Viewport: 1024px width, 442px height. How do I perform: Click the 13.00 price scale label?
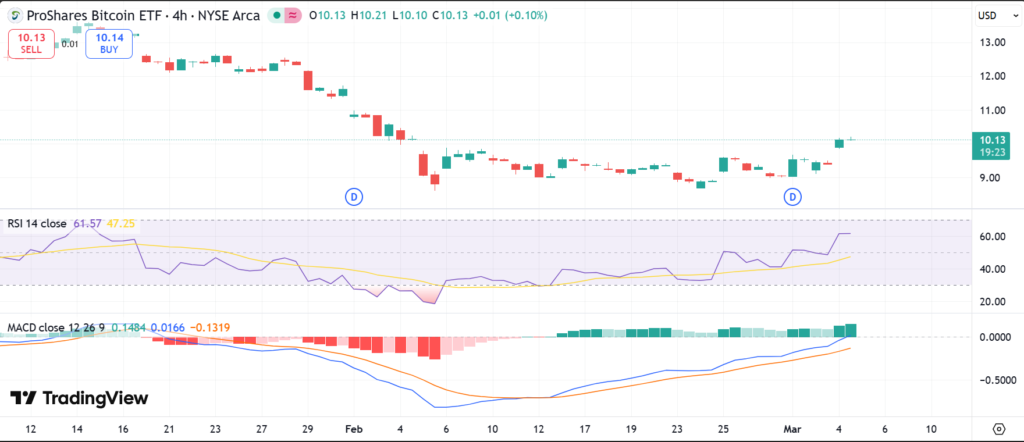(x=992, y=42)
